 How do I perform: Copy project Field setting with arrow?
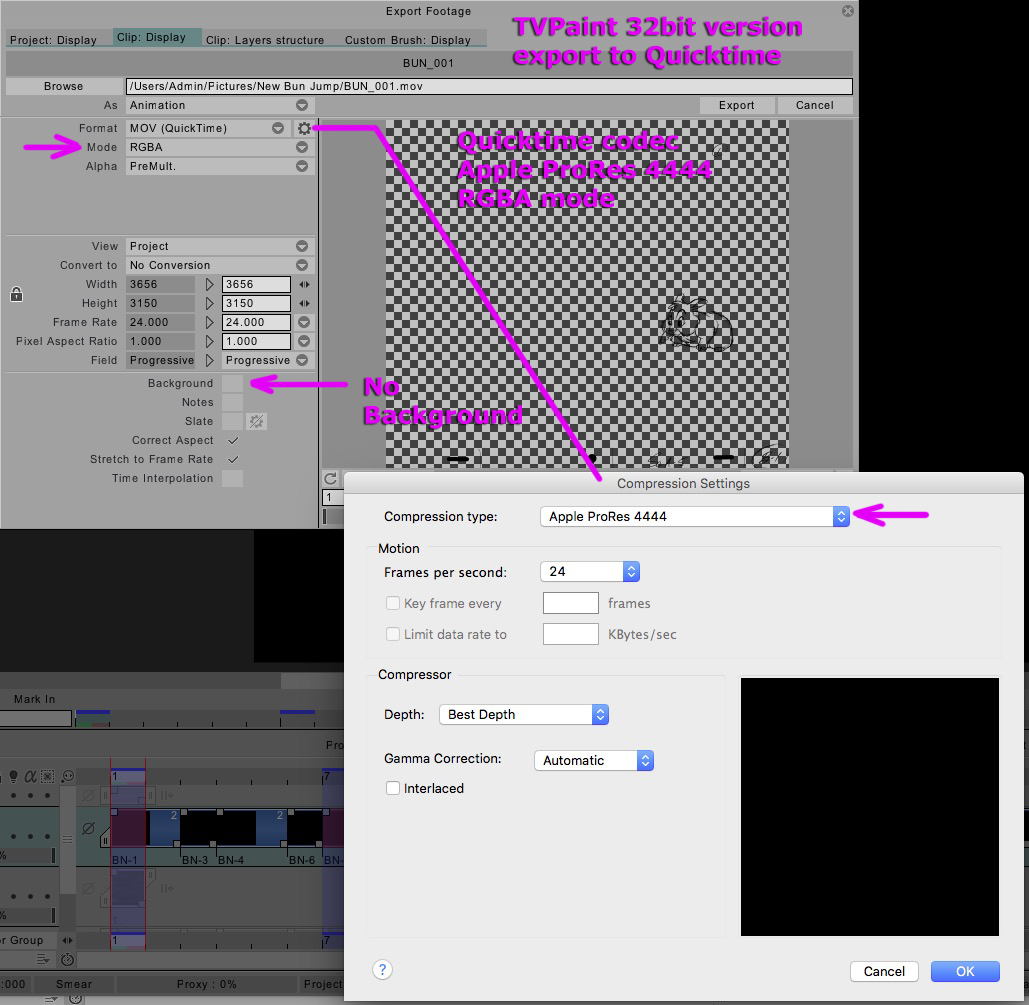tap(209, 360)
